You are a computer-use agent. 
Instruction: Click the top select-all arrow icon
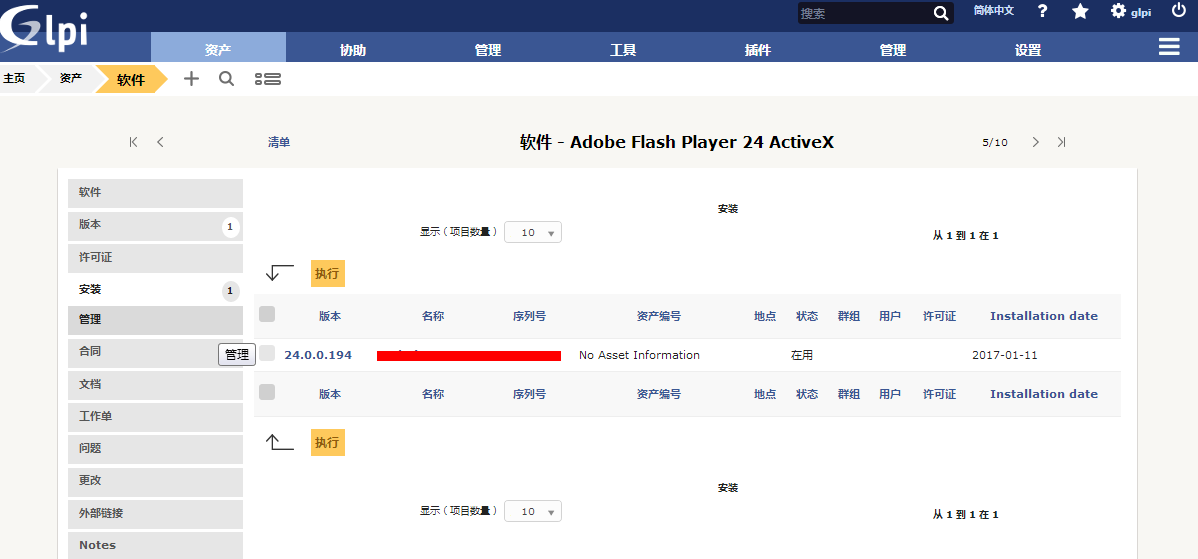tap(280, 273)
